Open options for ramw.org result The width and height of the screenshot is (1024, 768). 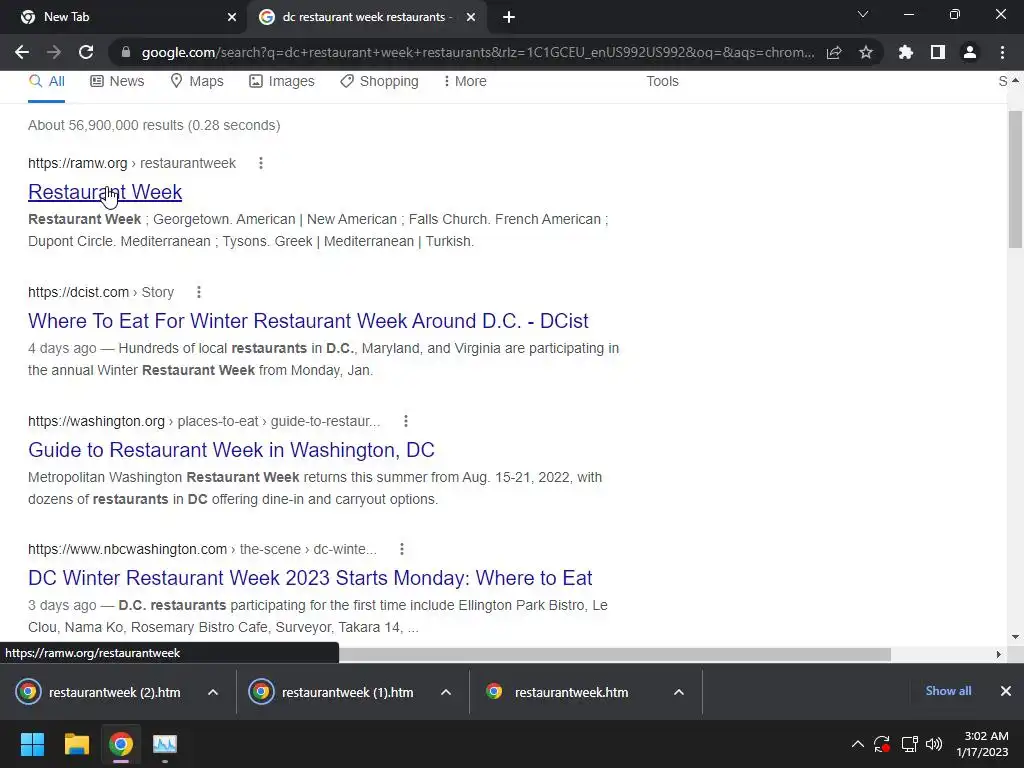click(261, 163)
